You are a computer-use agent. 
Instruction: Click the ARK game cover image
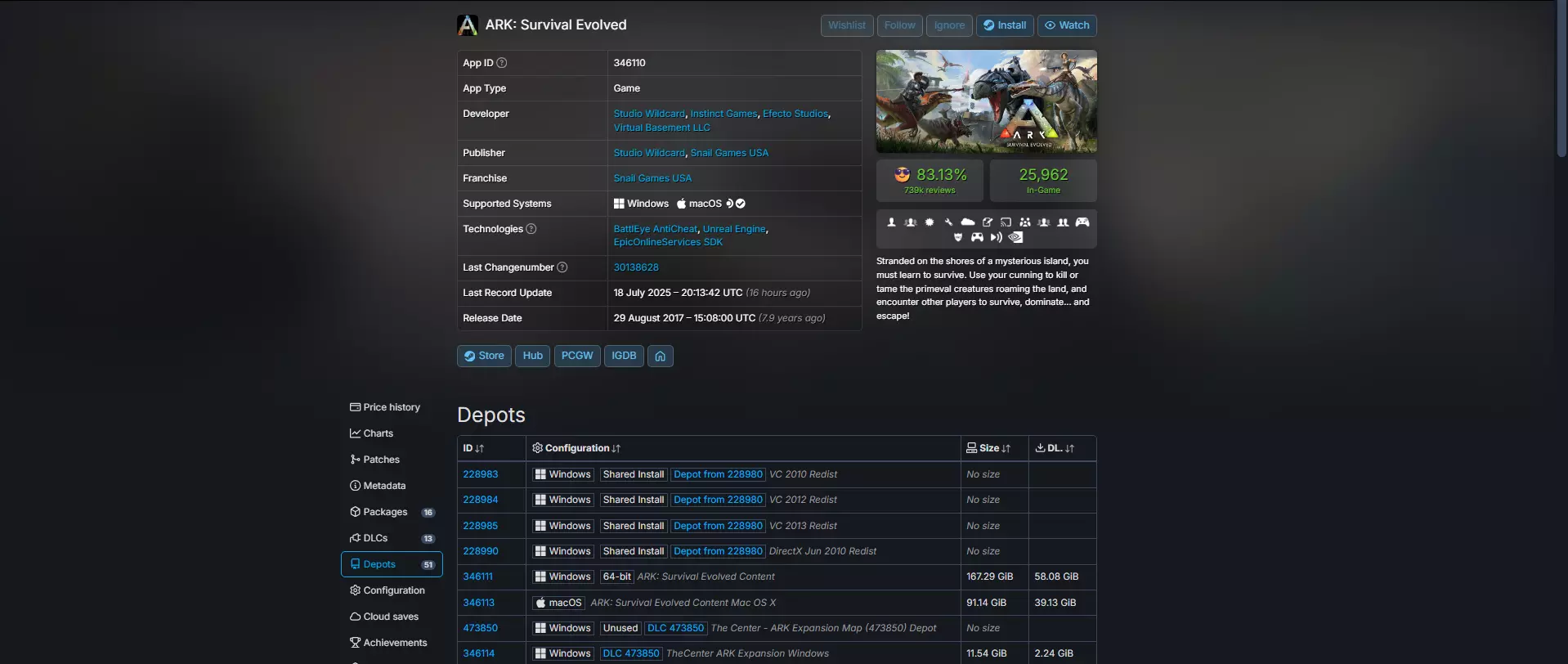(986, 101)
